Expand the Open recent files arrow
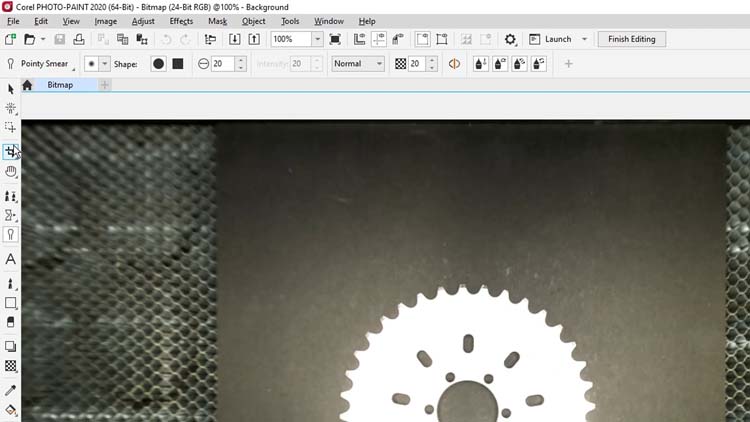The width and height of the screenshot is (750, 422). click(43, 39)
